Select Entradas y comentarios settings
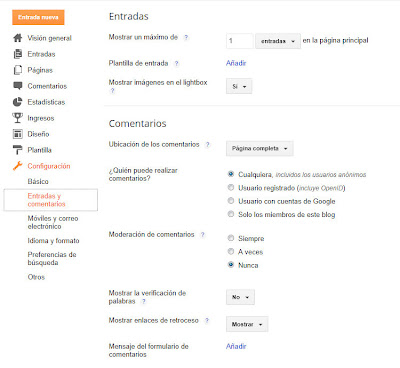 pos(51,200)
